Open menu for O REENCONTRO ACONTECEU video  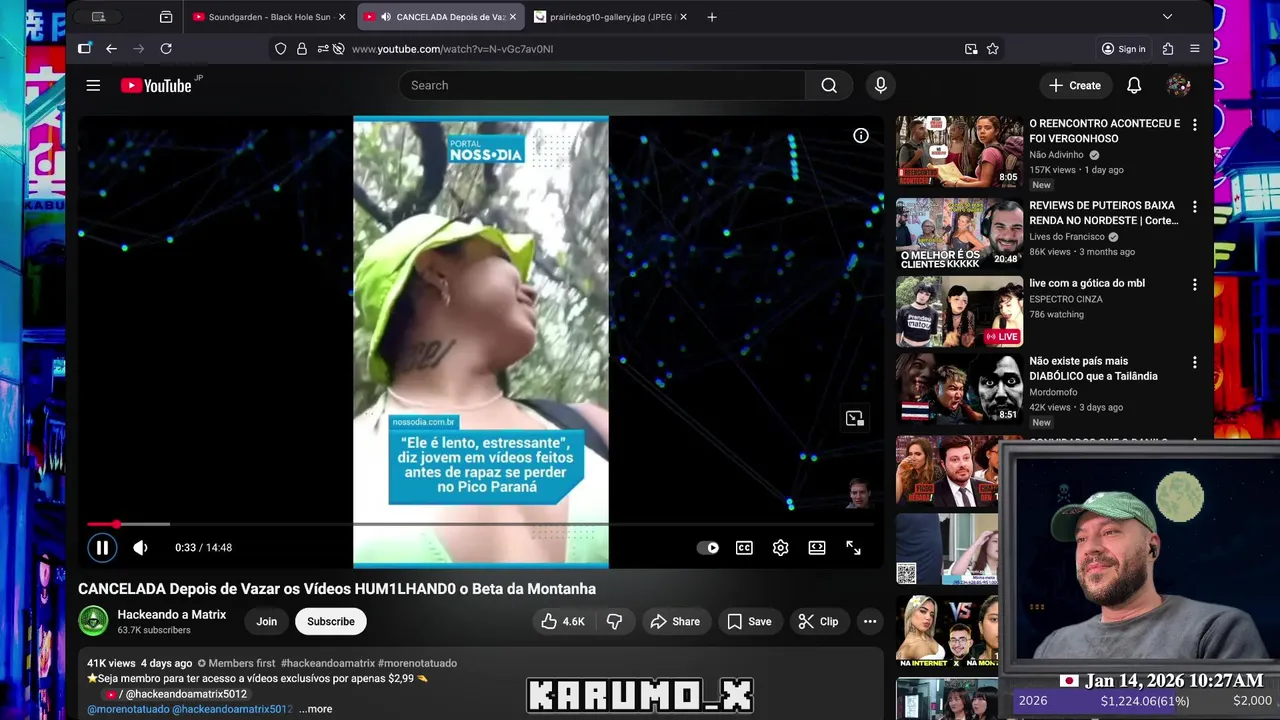1194,125
